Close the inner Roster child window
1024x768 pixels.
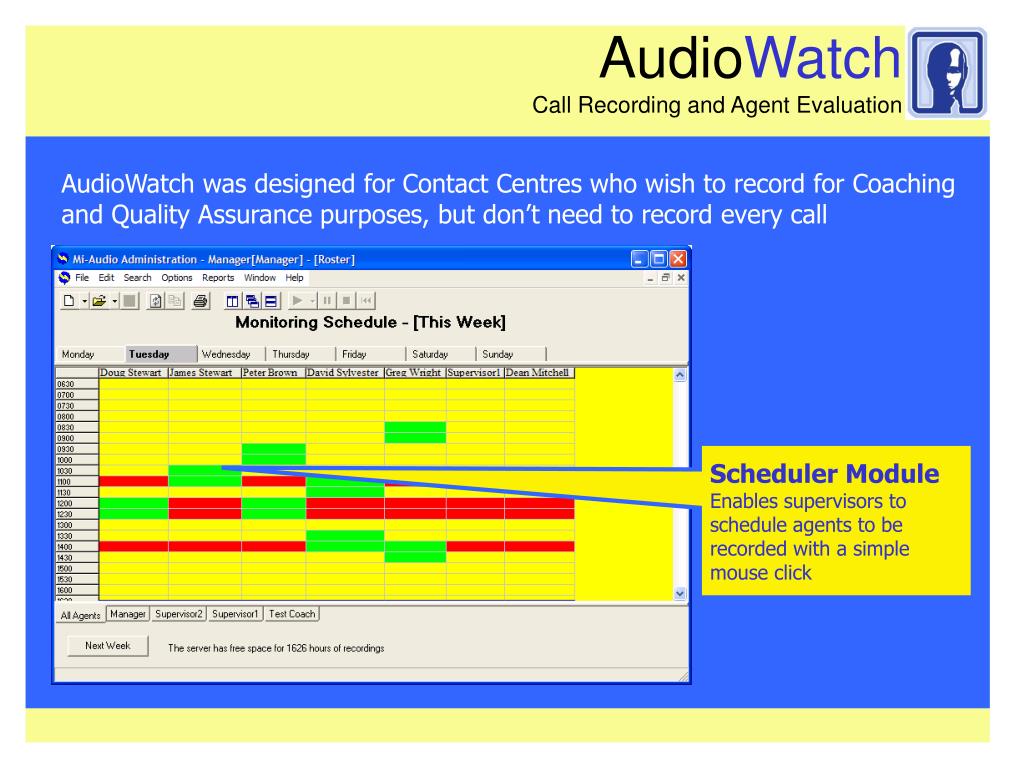(681, 278)
